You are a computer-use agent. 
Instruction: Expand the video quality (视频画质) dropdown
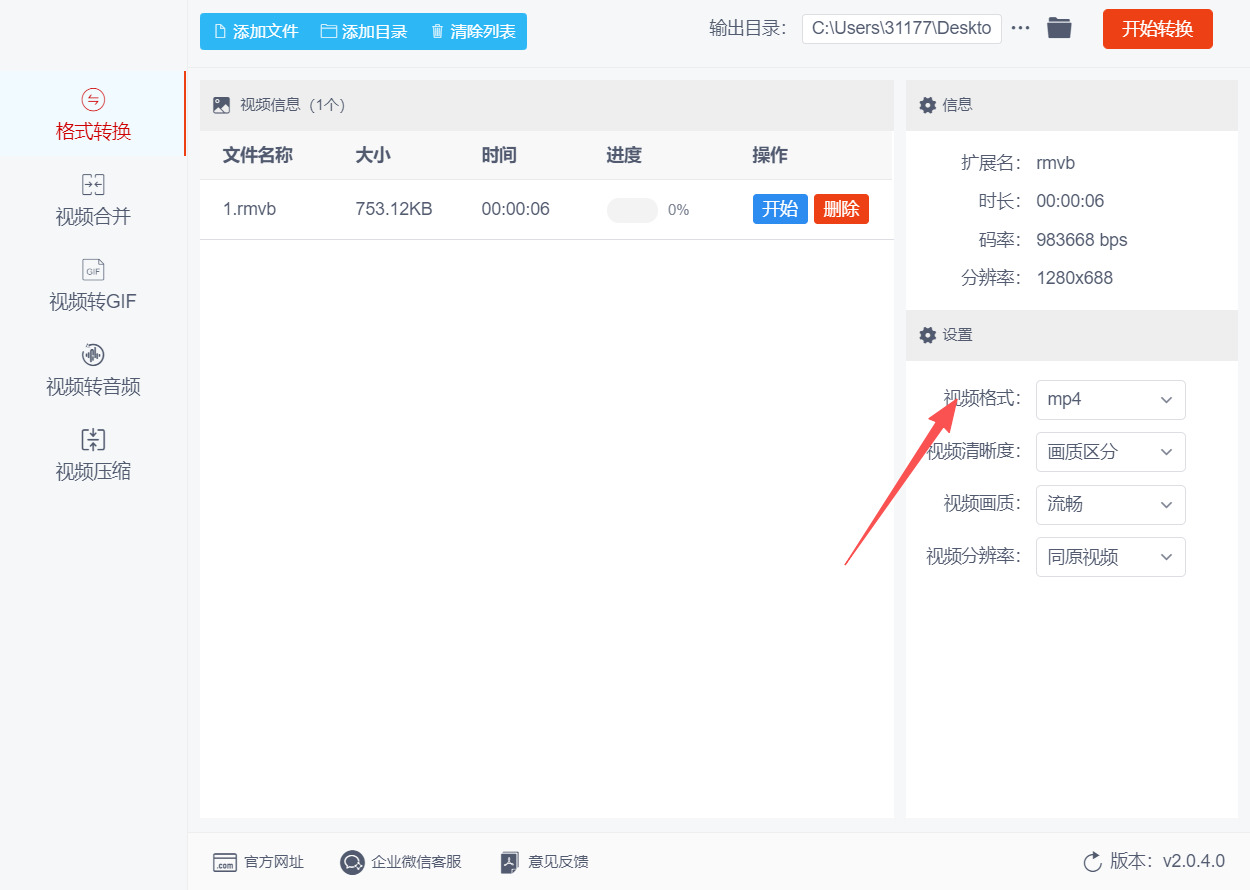pos(1110,505)
